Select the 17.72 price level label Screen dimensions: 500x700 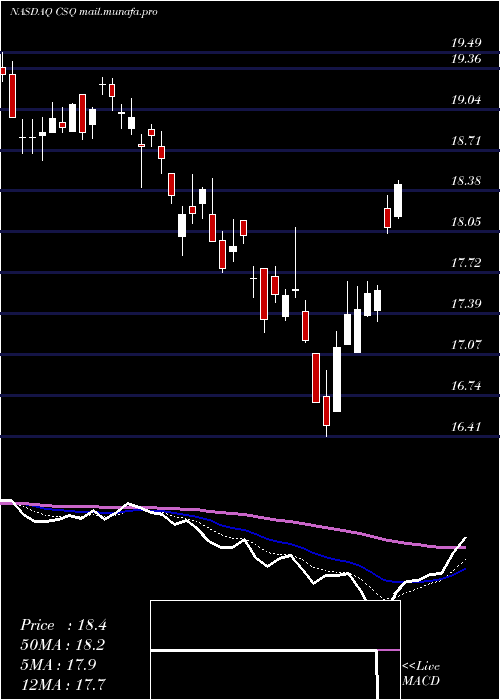coord(466,263)
